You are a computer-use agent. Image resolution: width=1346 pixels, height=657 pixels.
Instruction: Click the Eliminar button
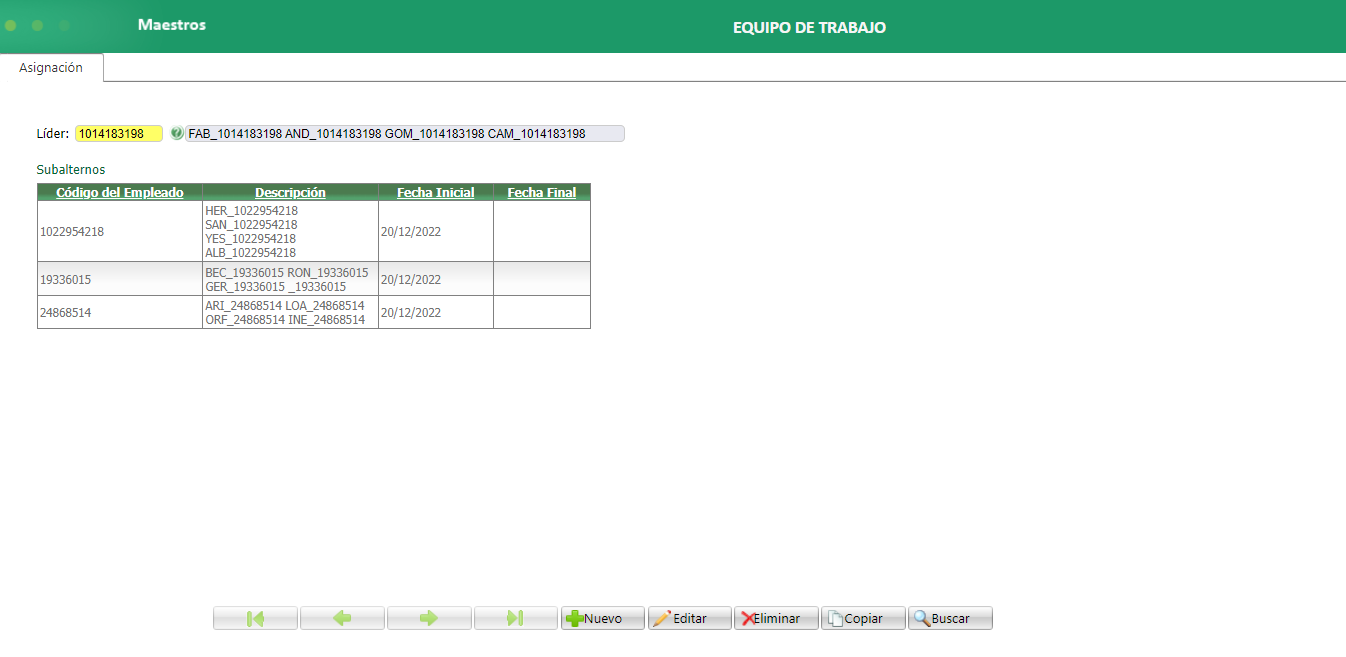coord(777,618)
